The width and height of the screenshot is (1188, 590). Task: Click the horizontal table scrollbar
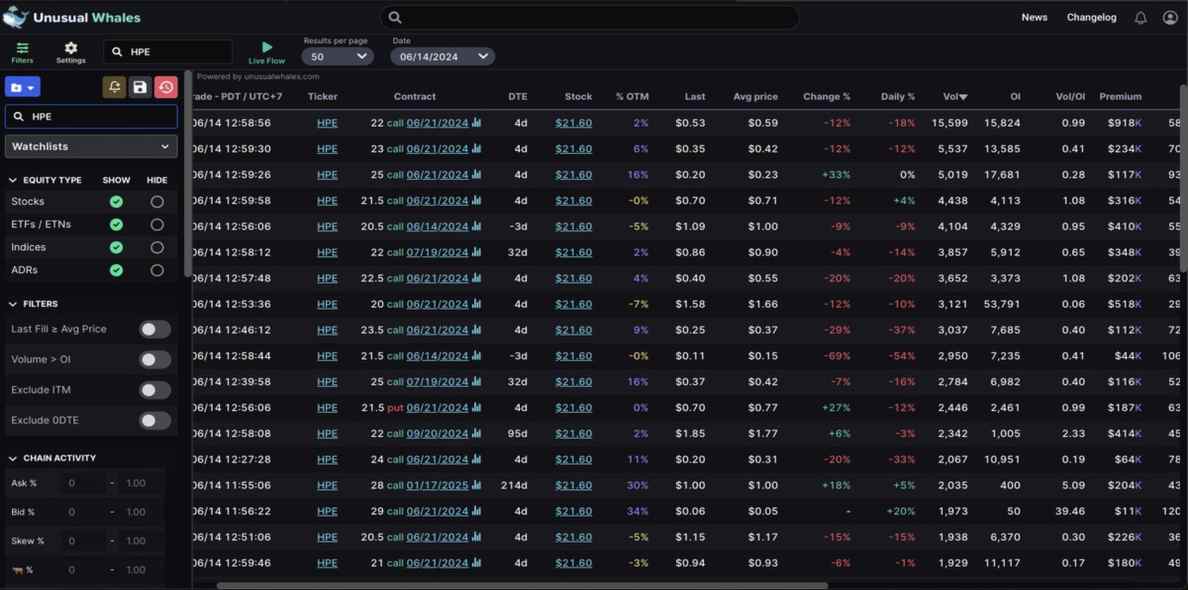[x=522, y=585]
